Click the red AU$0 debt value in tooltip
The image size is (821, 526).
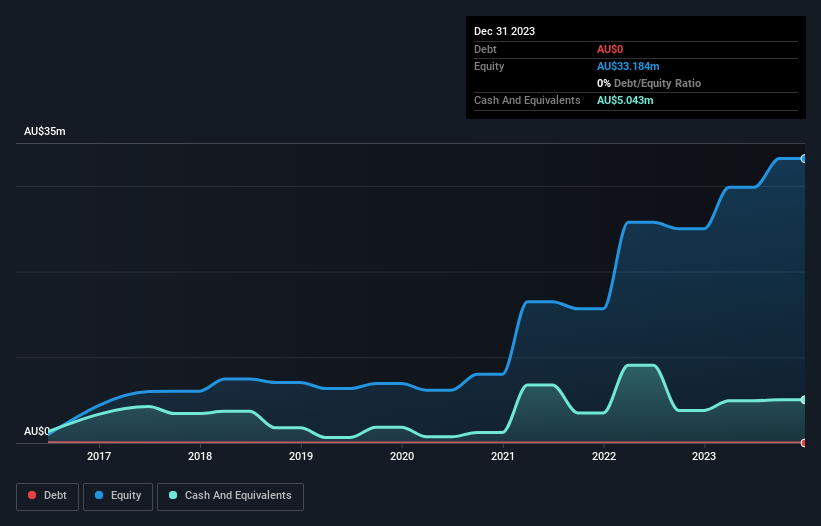point(610,49)
